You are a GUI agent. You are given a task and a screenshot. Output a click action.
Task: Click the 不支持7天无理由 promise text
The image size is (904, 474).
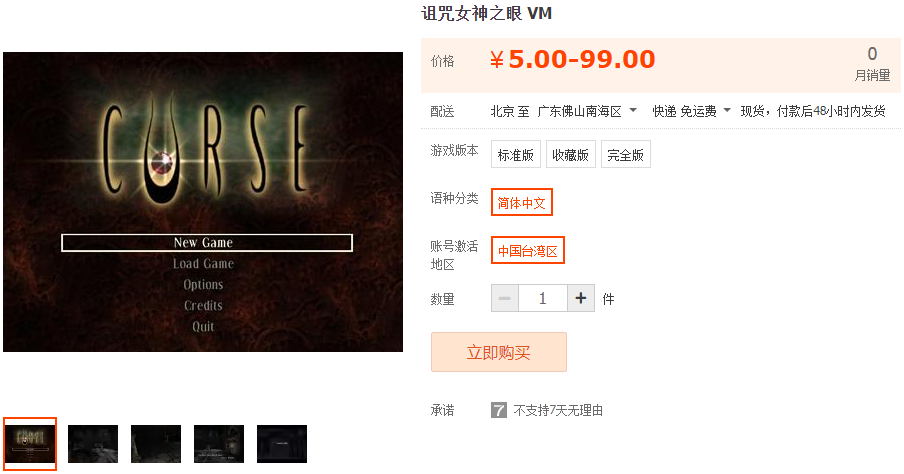[558, 410]
